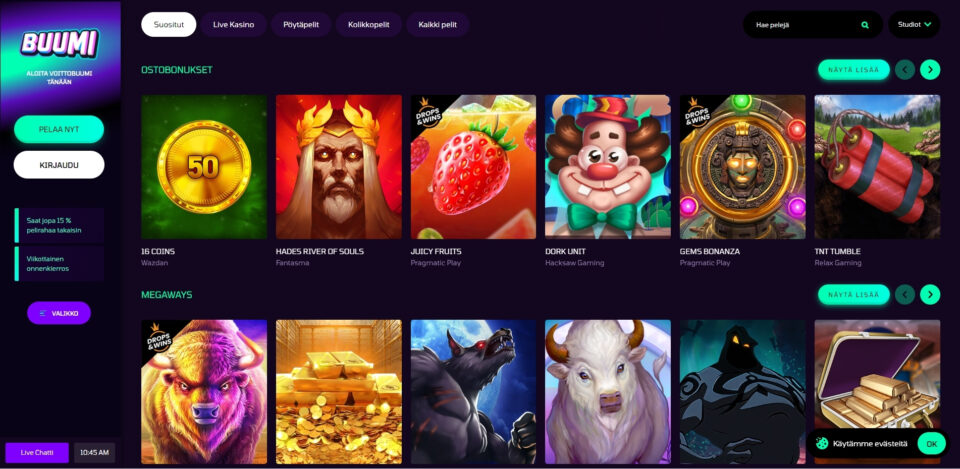This screenshot has width=960, height=469.
Task: Click the Kirjaudu login button
Action: (59, 165)
